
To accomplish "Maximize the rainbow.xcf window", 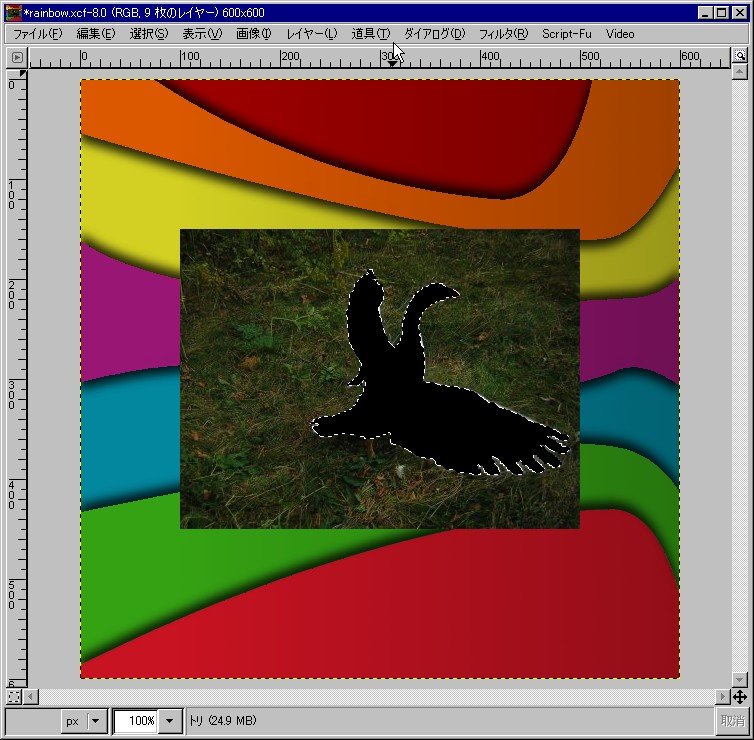I will [721, 13].
